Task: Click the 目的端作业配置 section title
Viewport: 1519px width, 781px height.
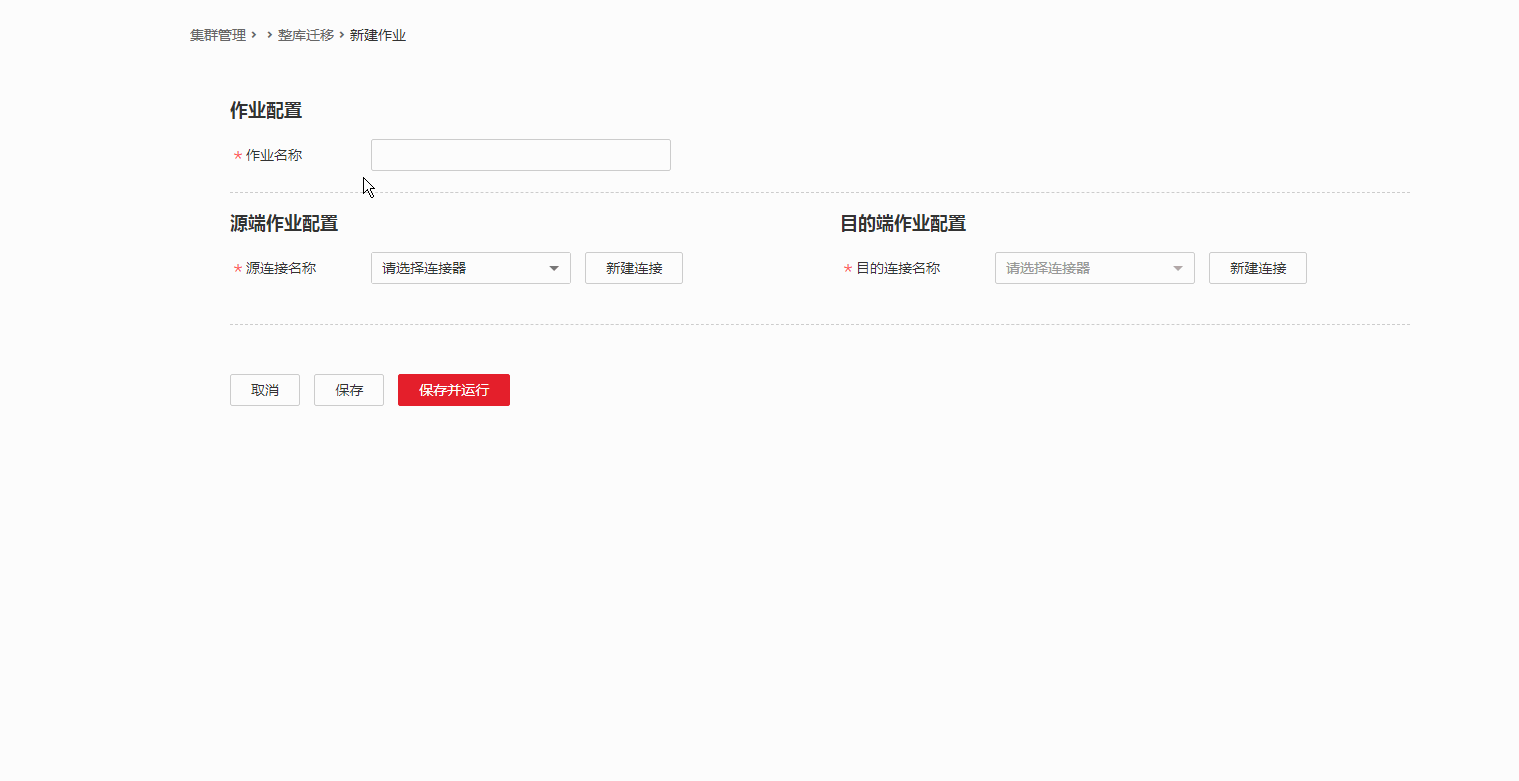Action: click(x=902, y=223)
